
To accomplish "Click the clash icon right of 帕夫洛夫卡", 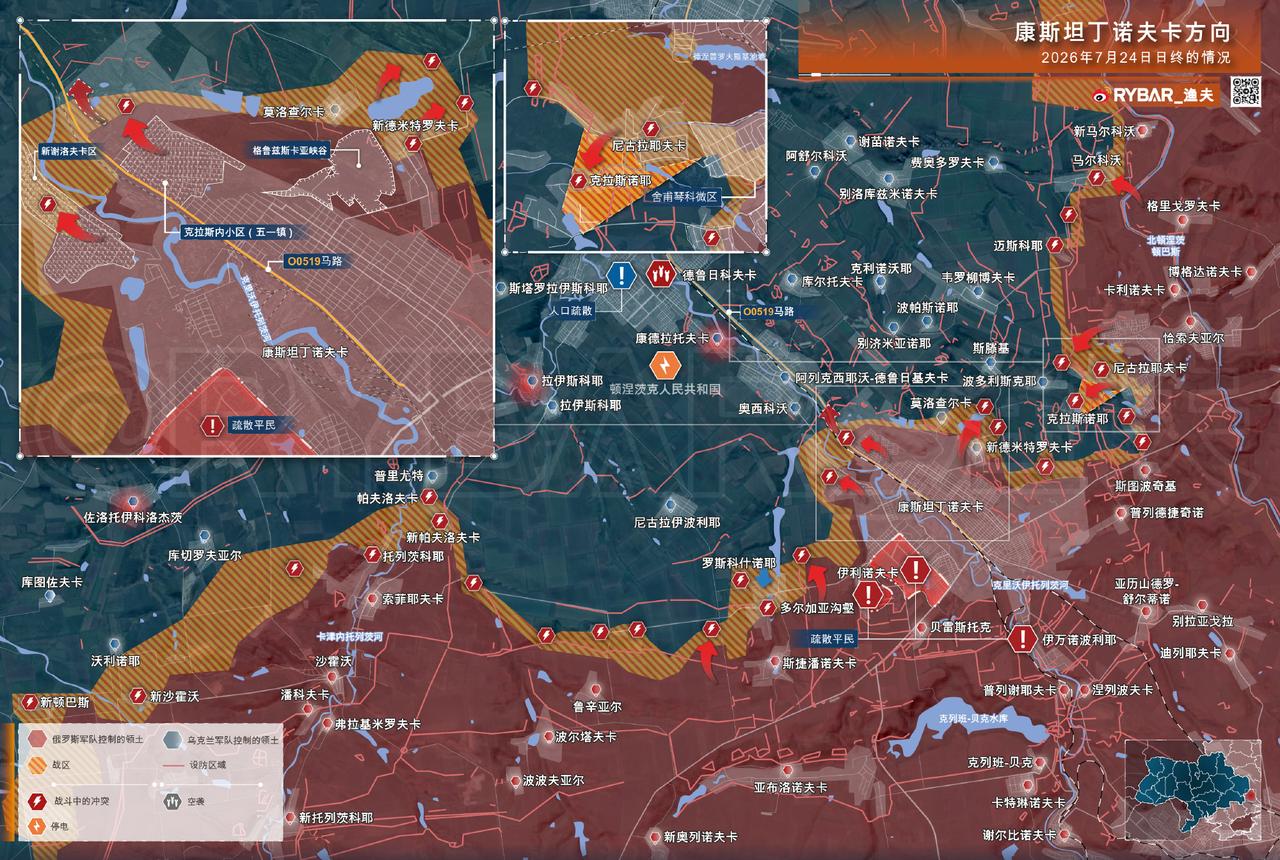I will [x=429, y=496].
